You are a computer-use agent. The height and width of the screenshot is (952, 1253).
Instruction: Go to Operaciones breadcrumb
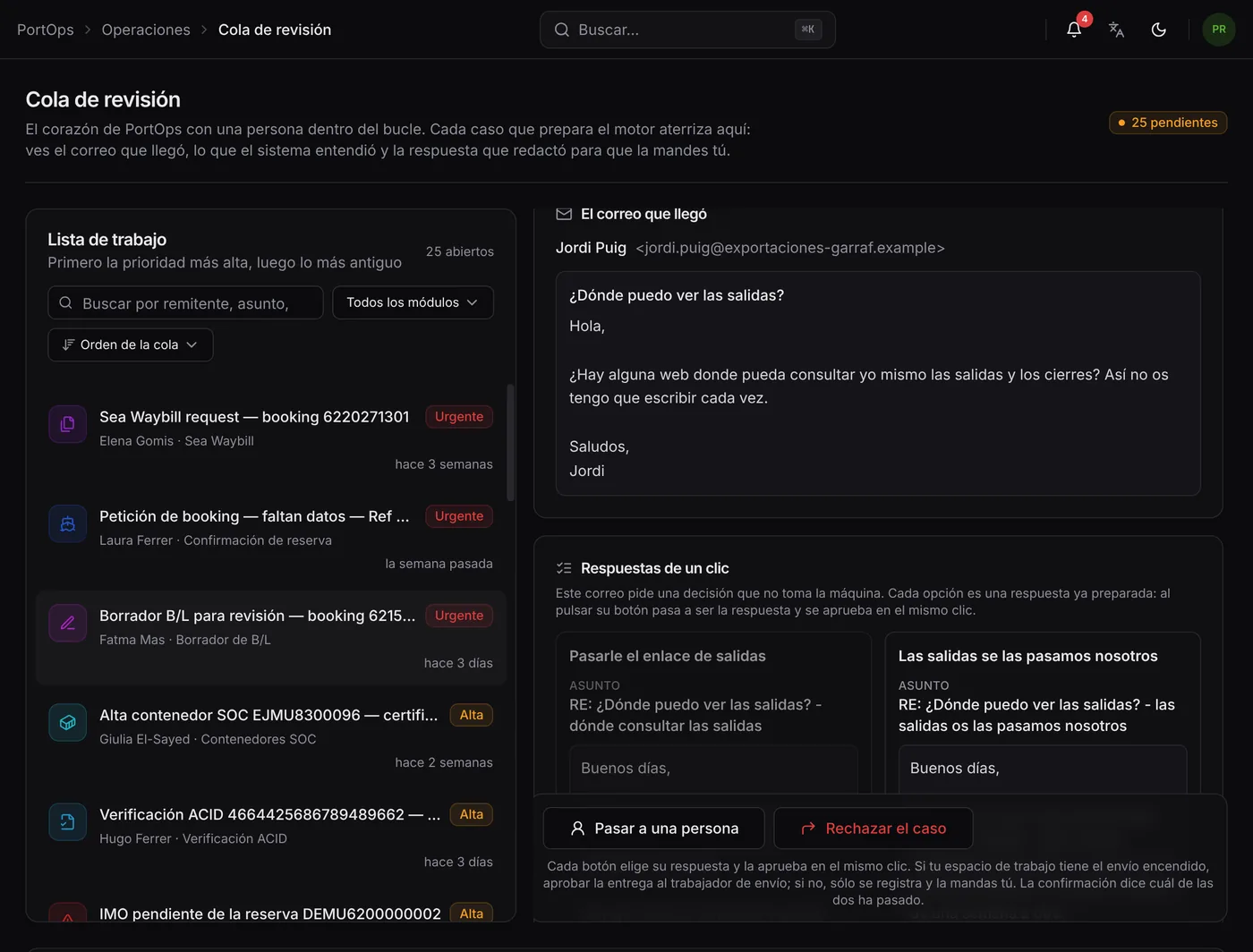(146, 30)
